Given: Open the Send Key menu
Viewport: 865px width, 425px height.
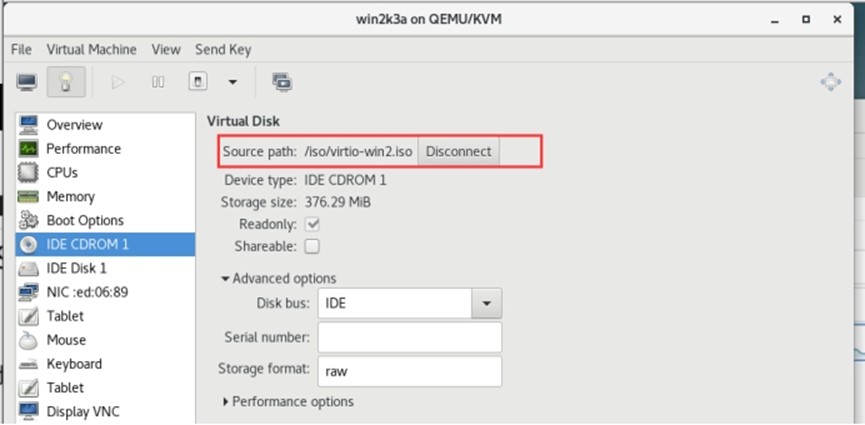Looking at the screenshot, I should 223,49.
